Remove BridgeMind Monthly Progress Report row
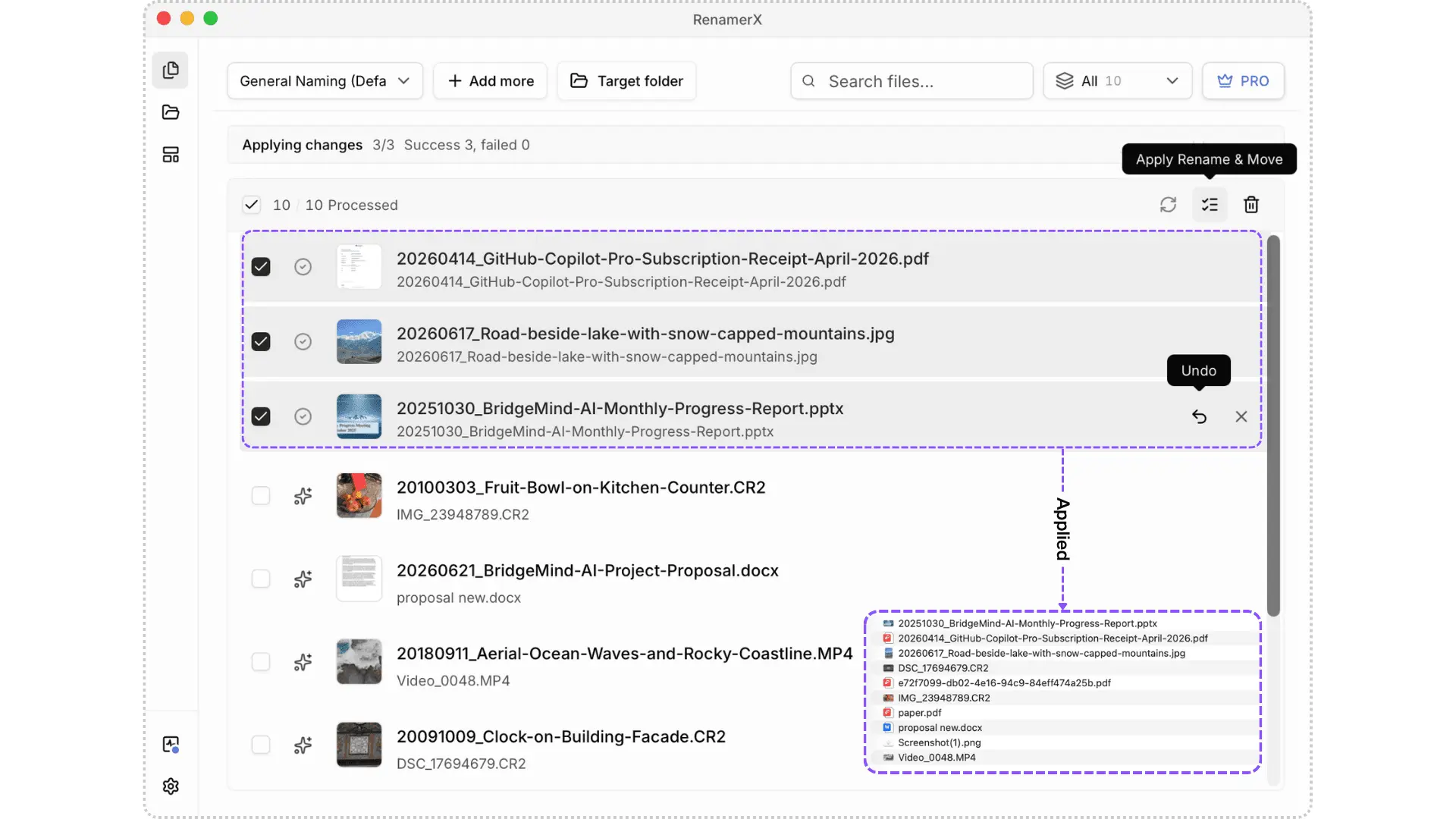 coord(1241,416)
